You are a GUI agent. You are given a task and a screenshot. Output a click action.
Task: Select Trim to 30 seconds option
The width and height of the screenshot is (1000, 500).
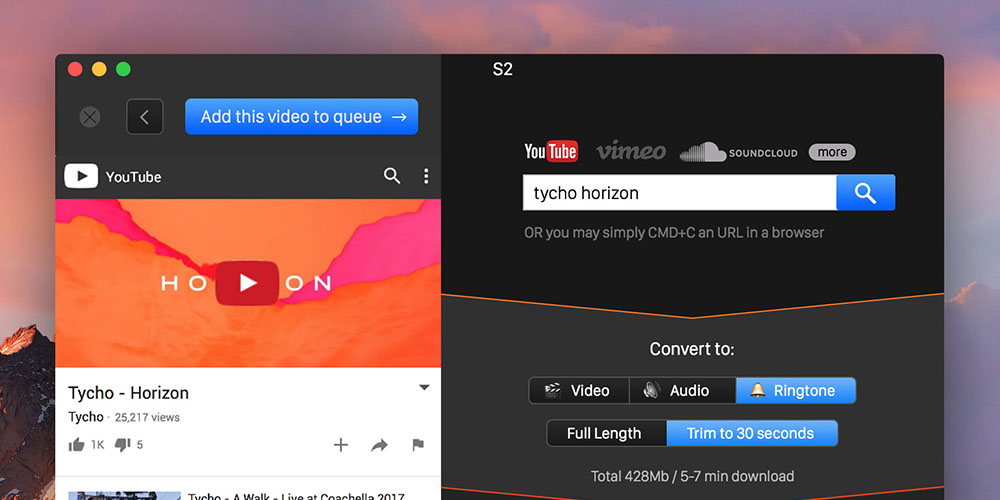752,433
